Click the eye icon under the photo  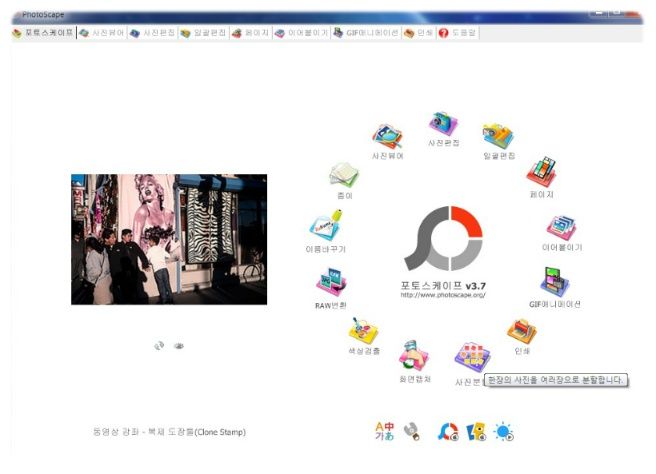pyautogui.click(x=179, y=346)
